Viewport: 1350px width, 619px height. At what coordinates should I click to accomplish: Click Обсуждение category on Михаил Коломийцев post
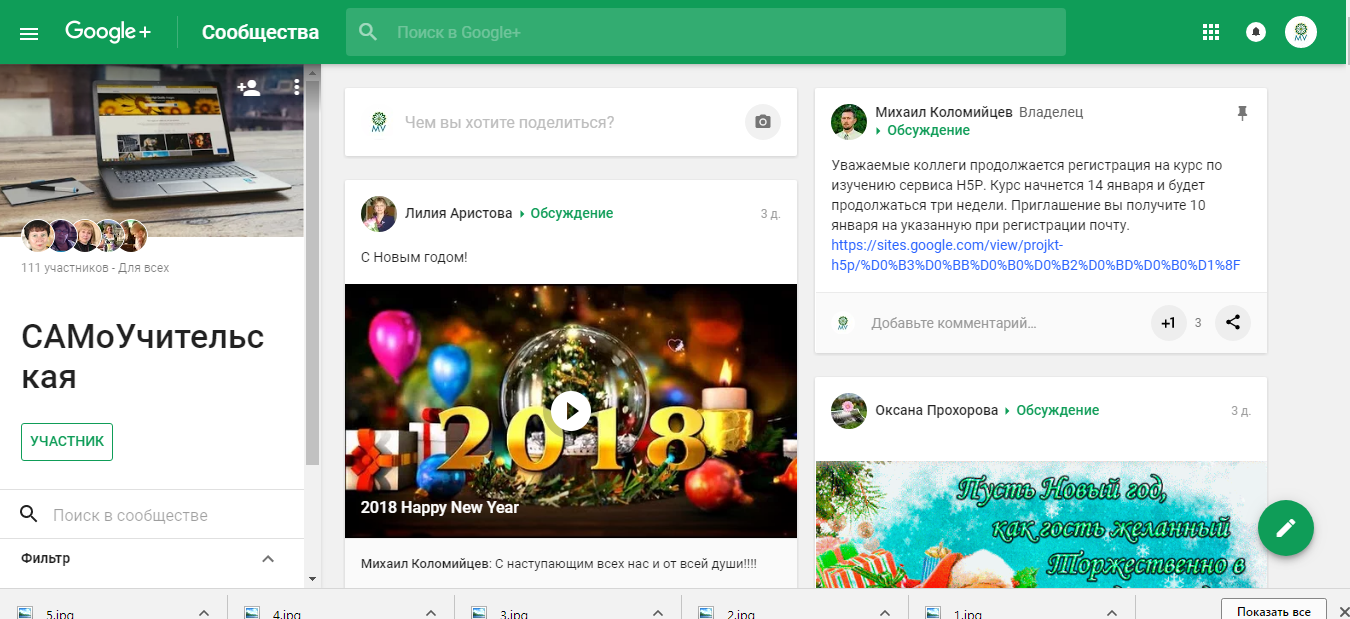(928, 130)
